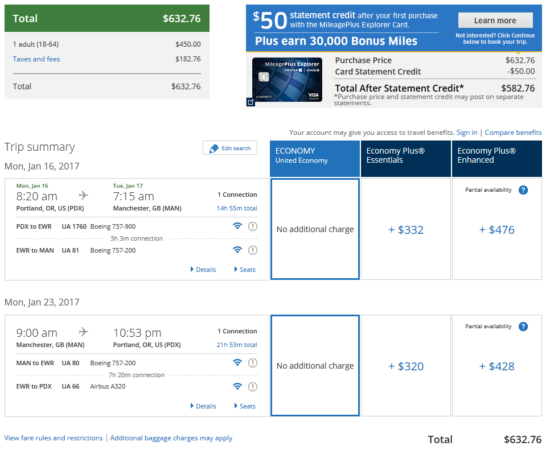Click external link icon on card image

[x=250, y=102]
